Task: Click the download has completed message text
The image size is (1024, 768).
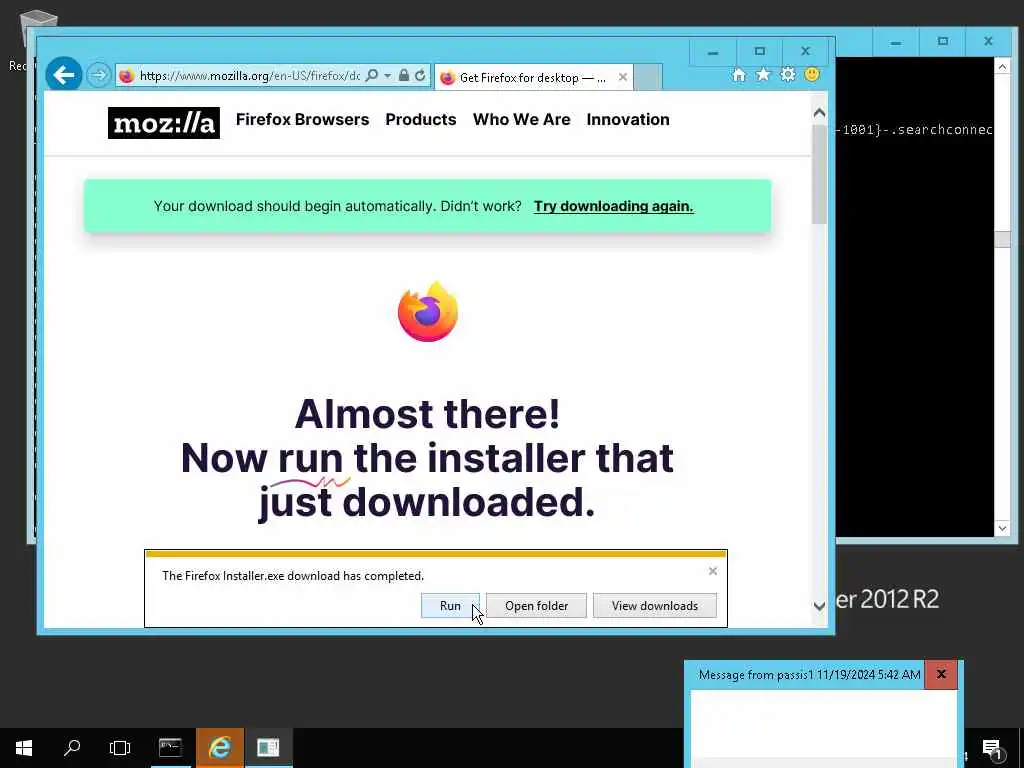Action: coord(293,575)
